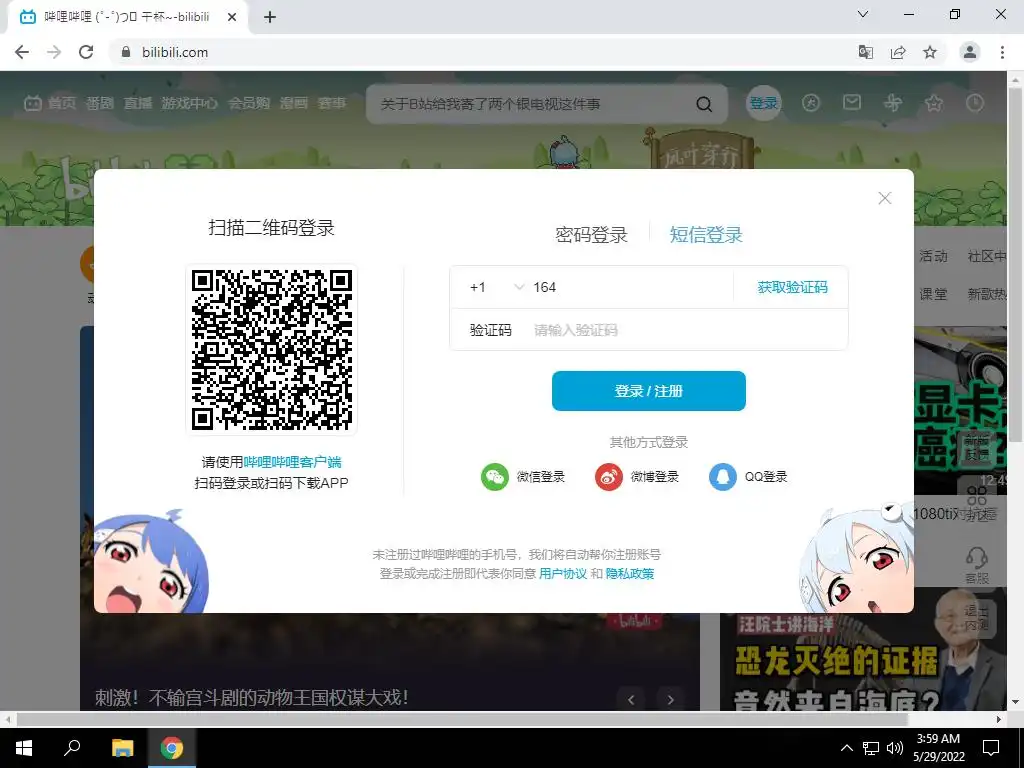
Task: Click the 验证码 input field
Action: point(686,330)
